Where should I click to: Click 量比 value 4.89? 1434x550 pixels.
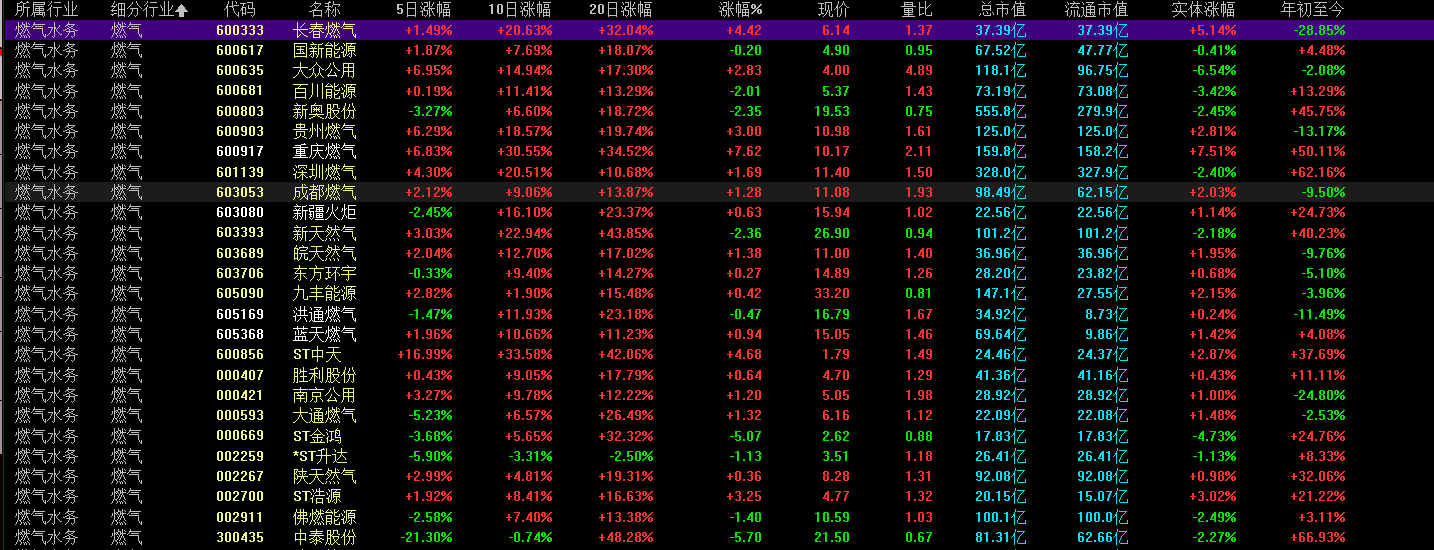[919, 71]
